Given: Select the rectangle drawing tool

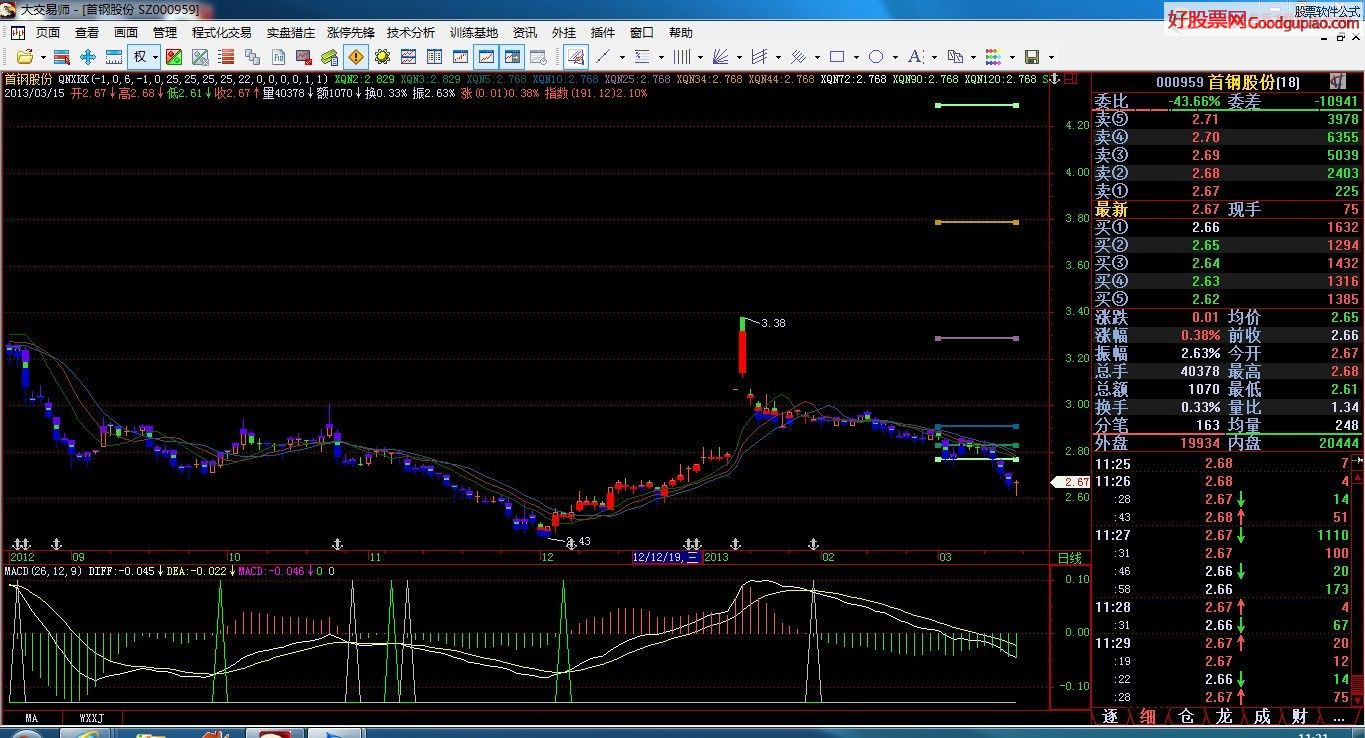Looking at the screenshot, I should (837, 57).
